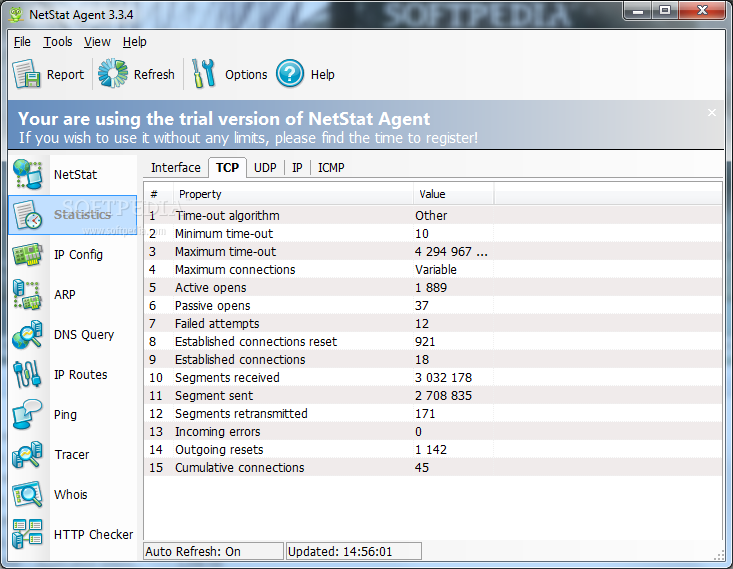The image size is (733, 569).
Task: Open Options wrench and screwdriver icon
Action: coord(203,73)
